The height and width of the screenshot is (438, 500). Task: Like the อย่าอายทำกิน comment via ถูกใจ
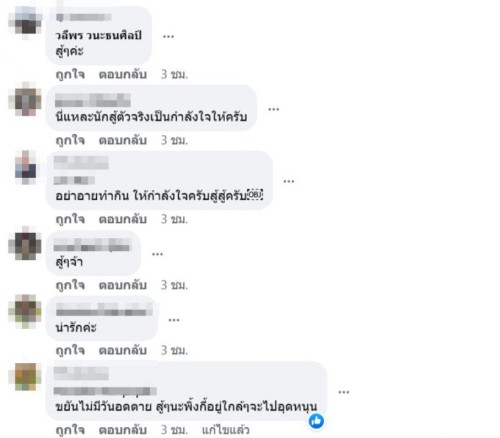coord(70,219)
